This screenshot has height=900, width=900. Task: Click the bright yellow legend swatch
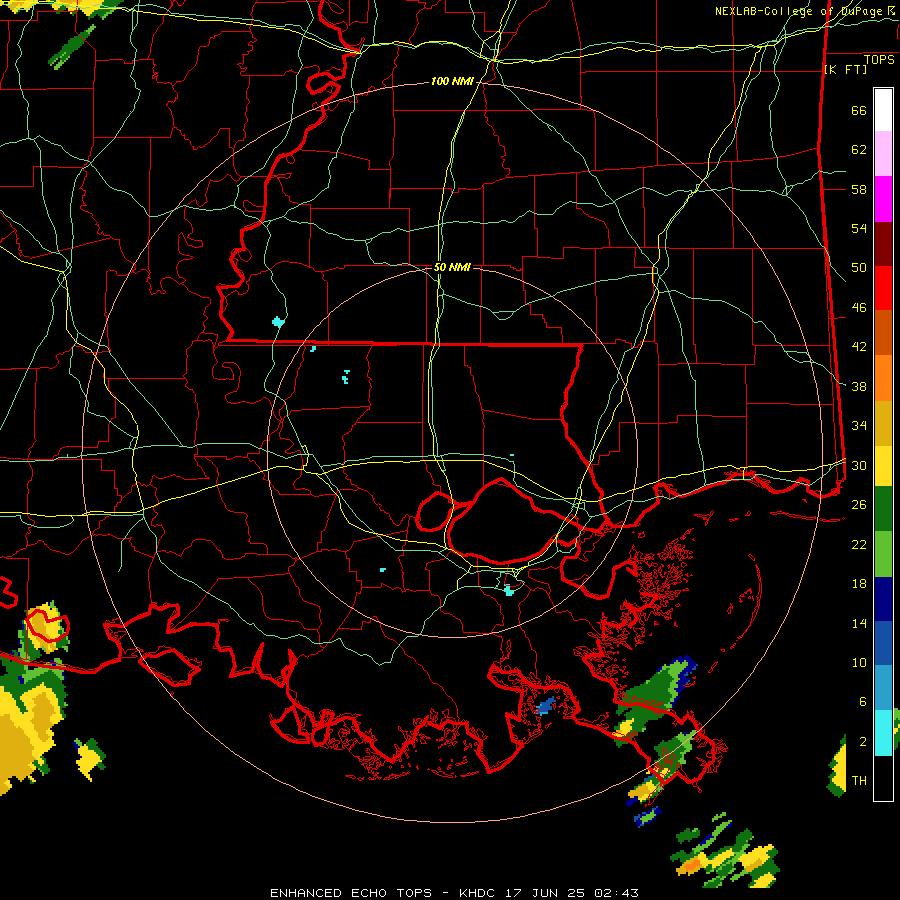[x=883, y=466]
